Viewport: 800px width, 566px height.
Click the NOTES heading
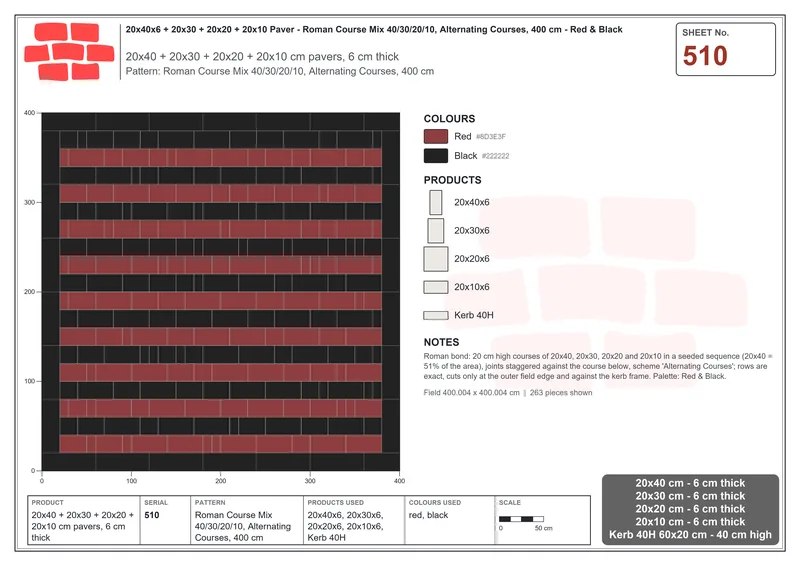tap(441, 342)
